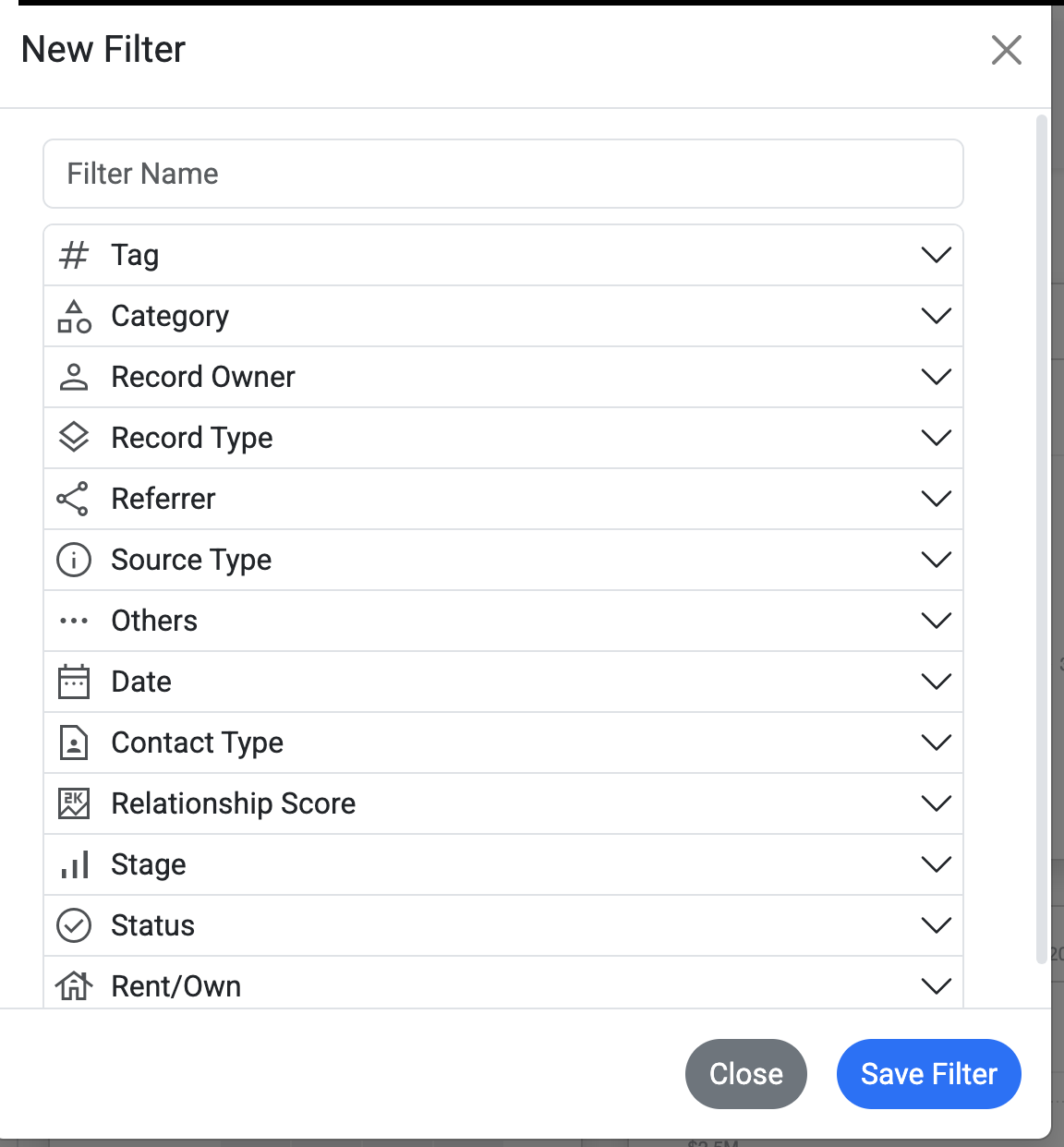The width and height of the screenshot is (1064, 1147).
Task: Click the Record Type layers icon
Action: [x=74, y=438]
